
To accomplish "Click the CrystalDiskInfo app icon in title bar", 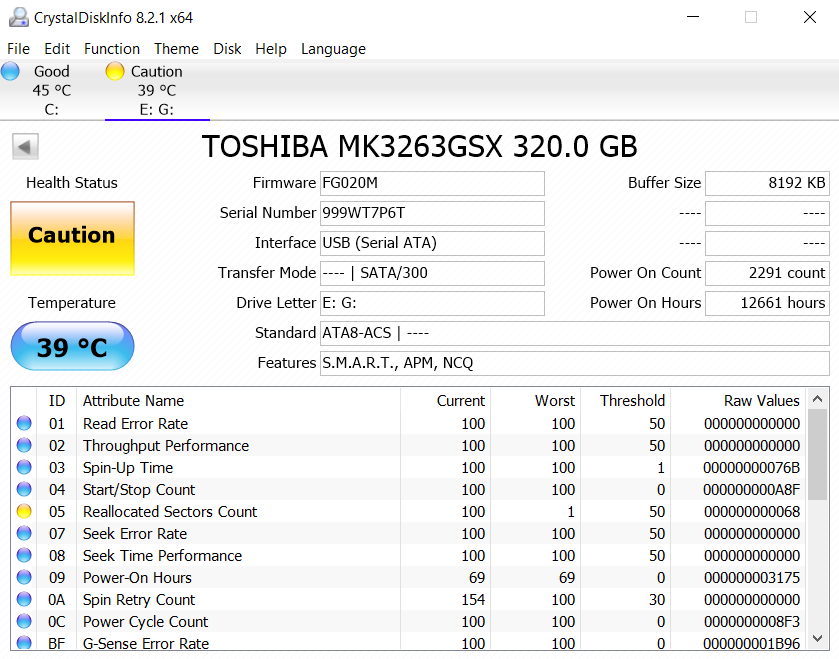I will (19, 18).
